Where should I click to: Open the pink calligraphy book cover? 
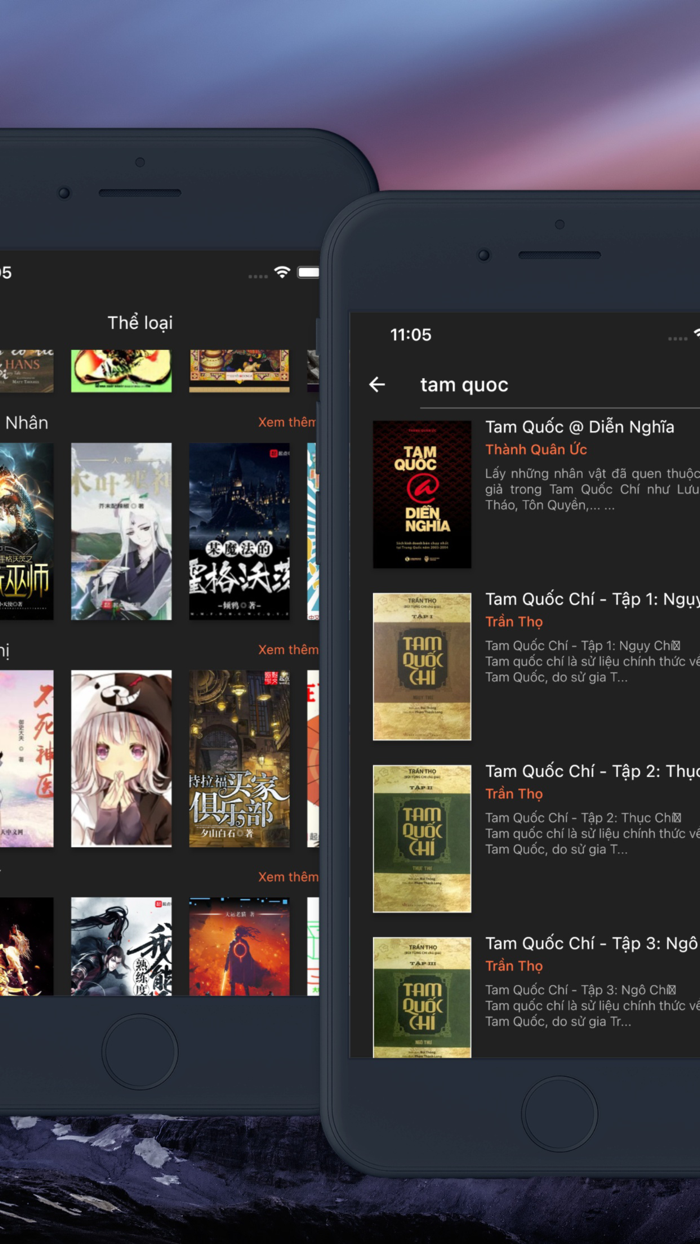pos(26,759)
